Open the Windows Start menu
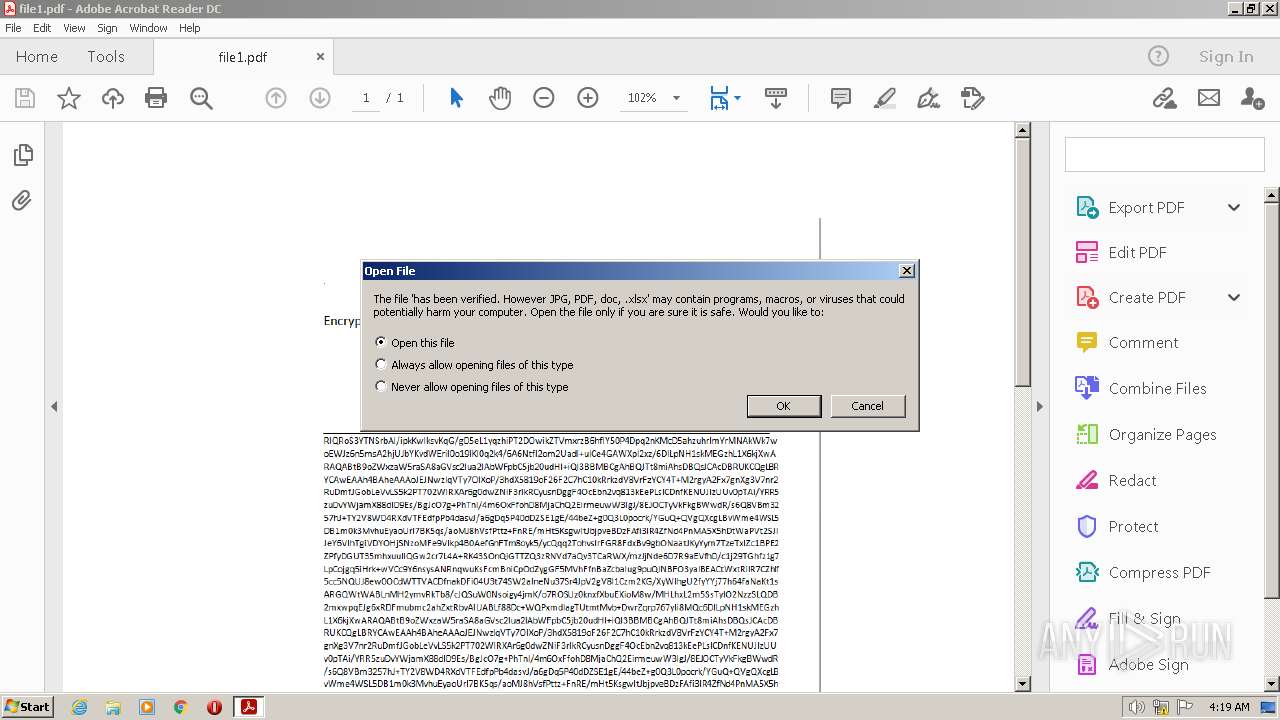This screenshot has width=1280, height=720. coord(27,707)
